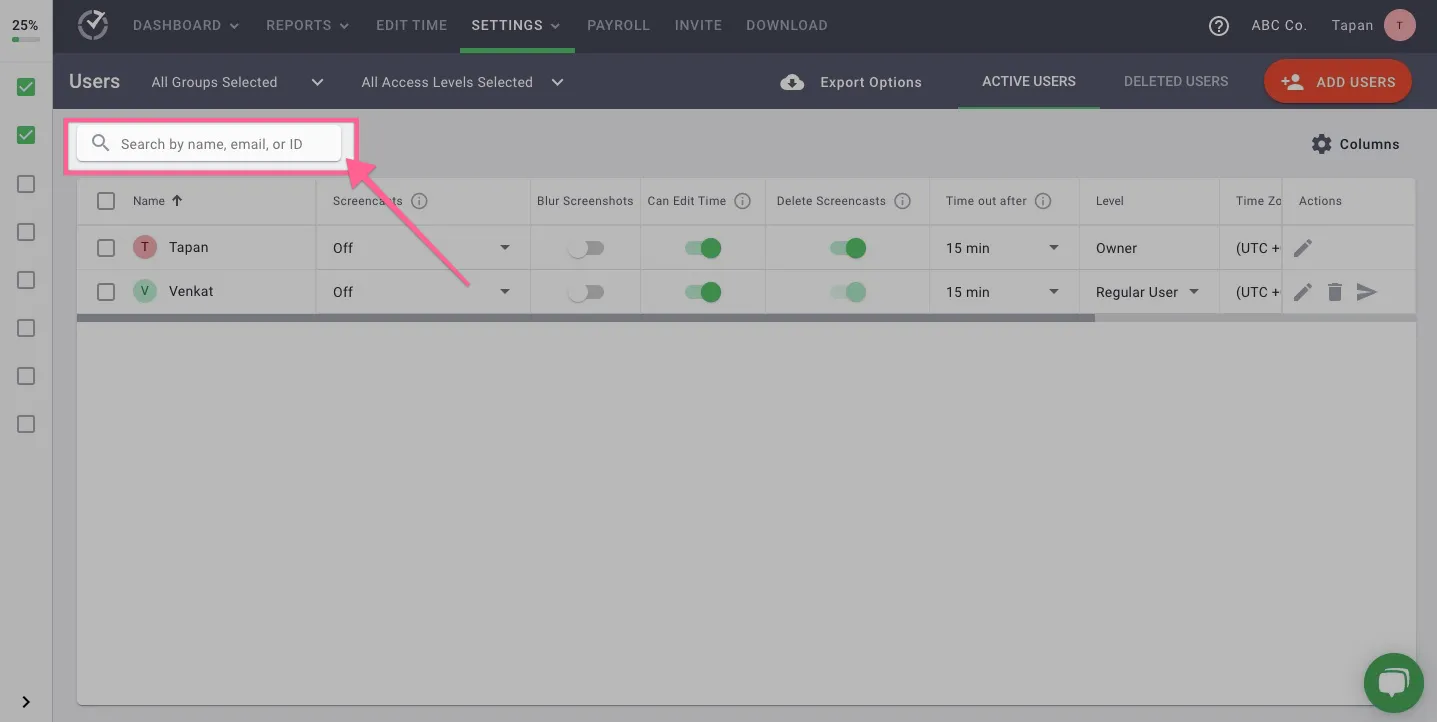
Task: Click the Tapan profile avatar in the header
Action: (x=1399, y=25)
